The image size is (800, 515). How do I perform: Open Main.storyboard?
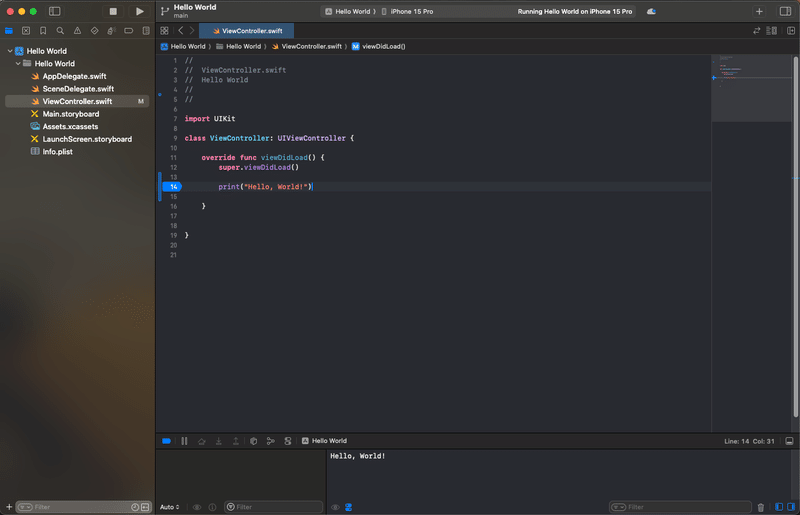coord(71,114)
